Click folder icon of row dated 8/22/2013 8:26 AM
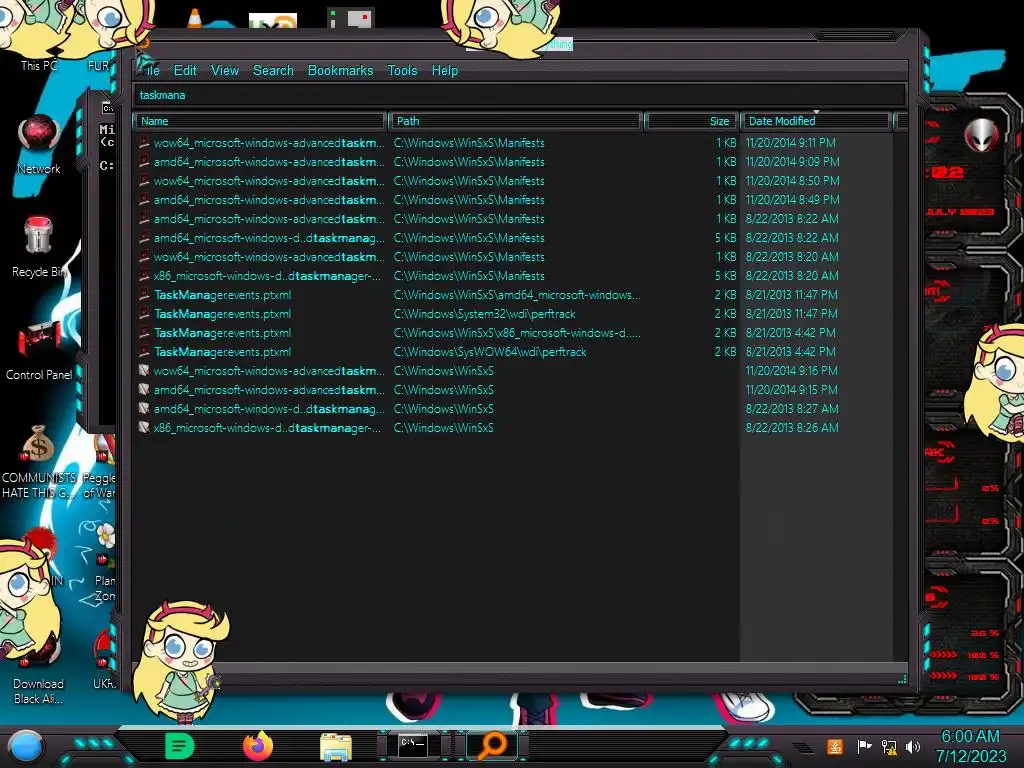Image resolution: width=1024 pixels, height=768 pixels. click(144, 428)
